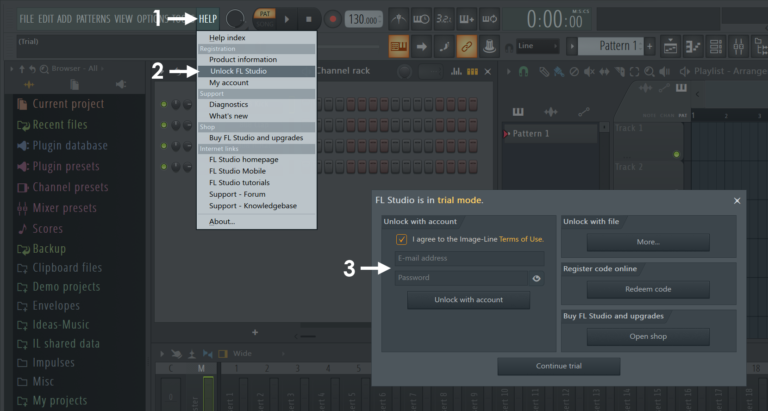Image resolution: width=768 pixels, height=411 pixels.
Task: Open the Wide mixer layout dropdown
Action: click(x=258, y=353)
